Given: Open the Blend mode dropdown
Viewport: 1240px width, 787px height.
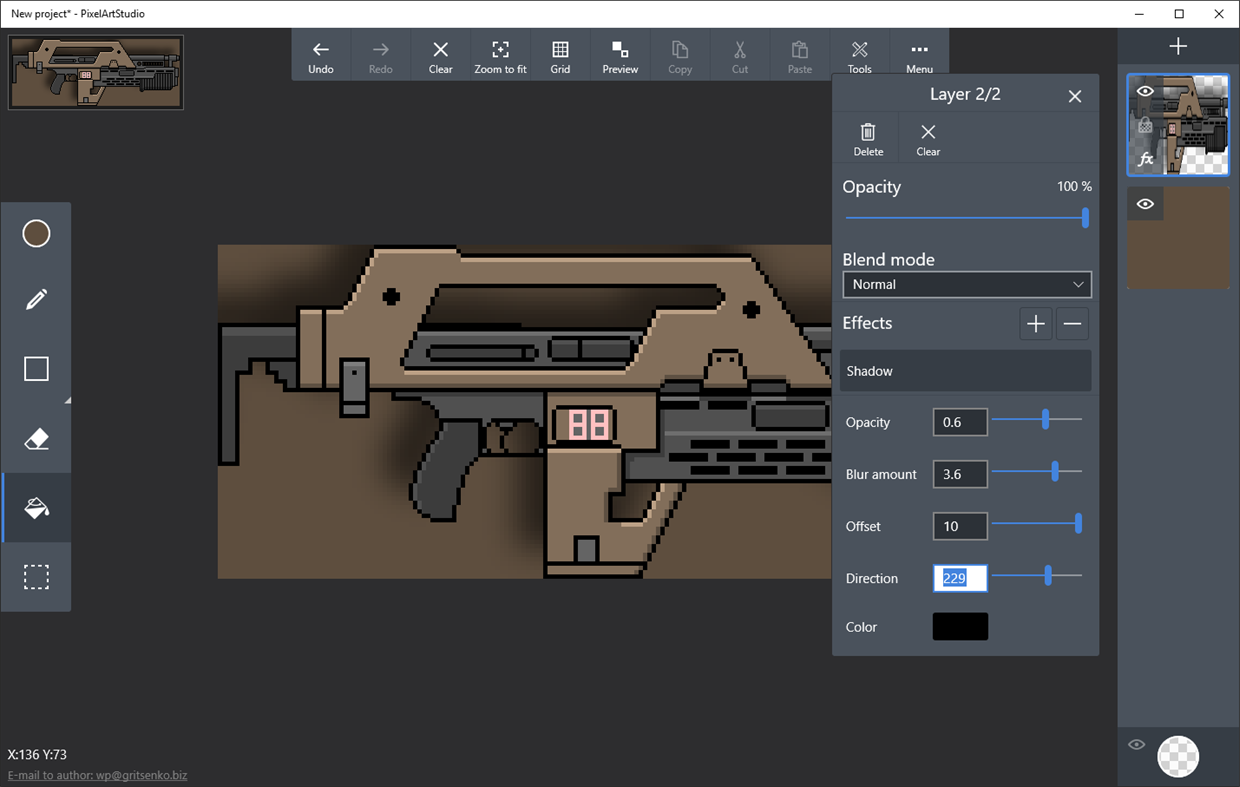Looking at the screenshot, I should coord(966,284).
